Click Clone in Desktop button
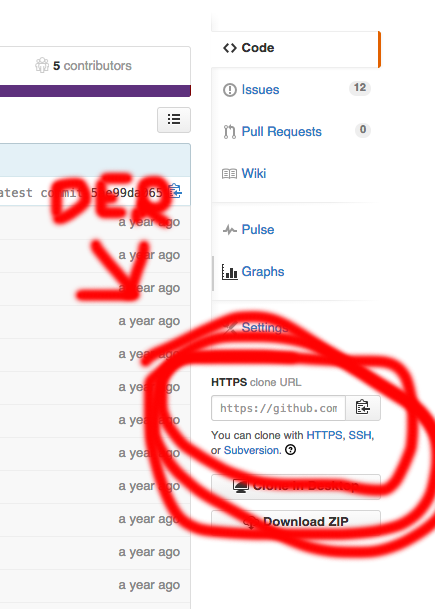Viewport: 435px width, 609px height. [296, 486]
